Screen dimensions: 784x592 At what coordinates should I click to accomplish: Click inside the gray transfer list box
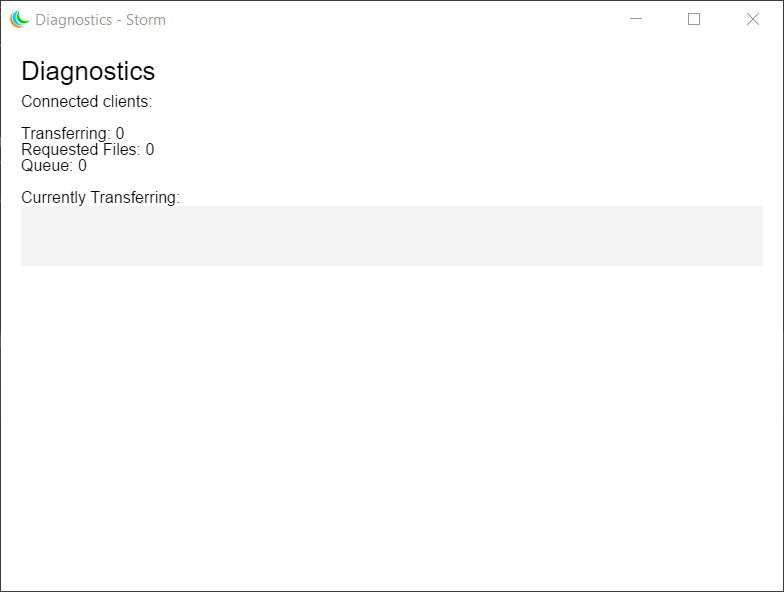tap(392, 236)
